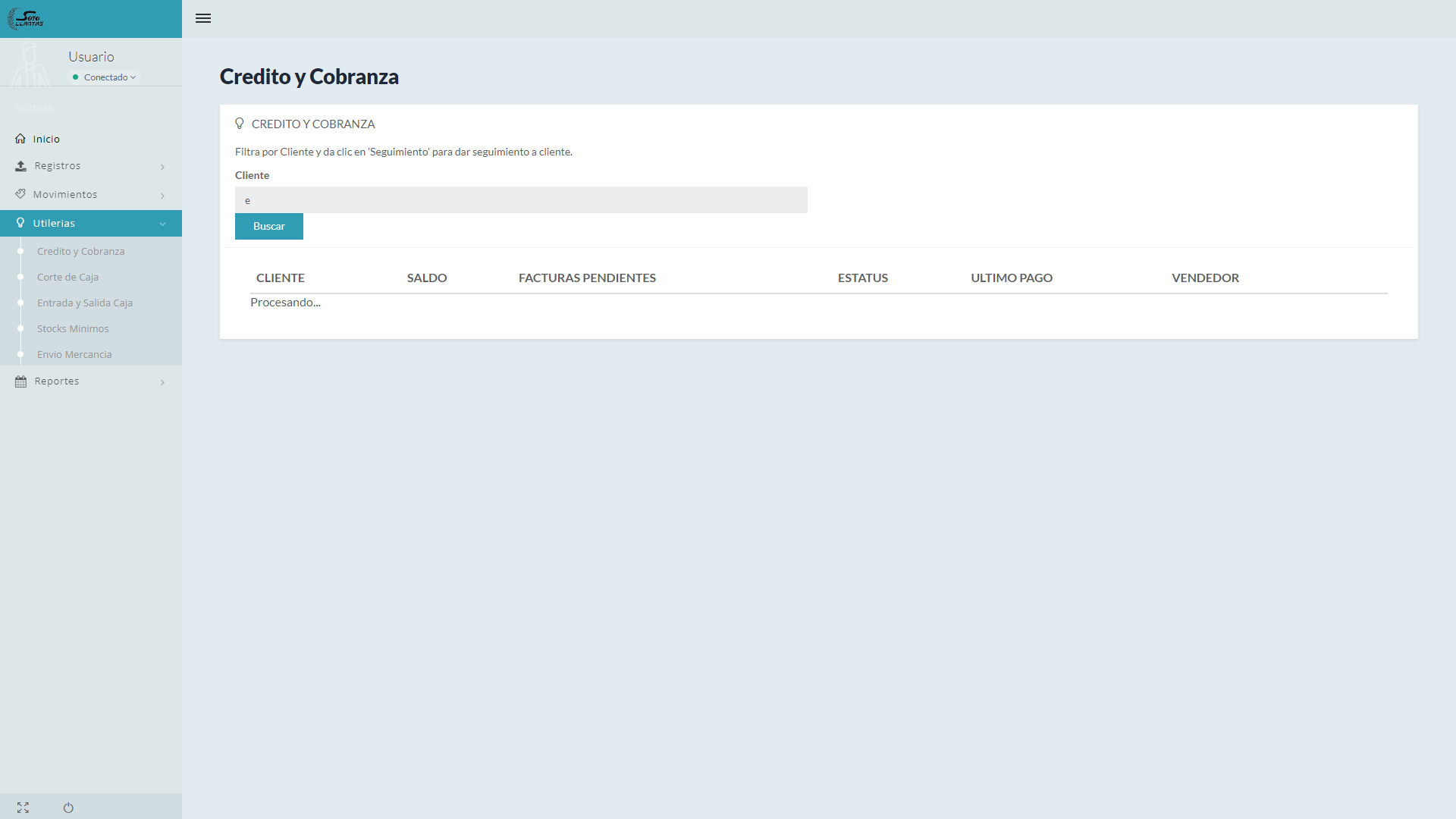Viewport: 1456px width, 819px height.
Task: Sort table by SALDO column header
Action: [427, 278]
